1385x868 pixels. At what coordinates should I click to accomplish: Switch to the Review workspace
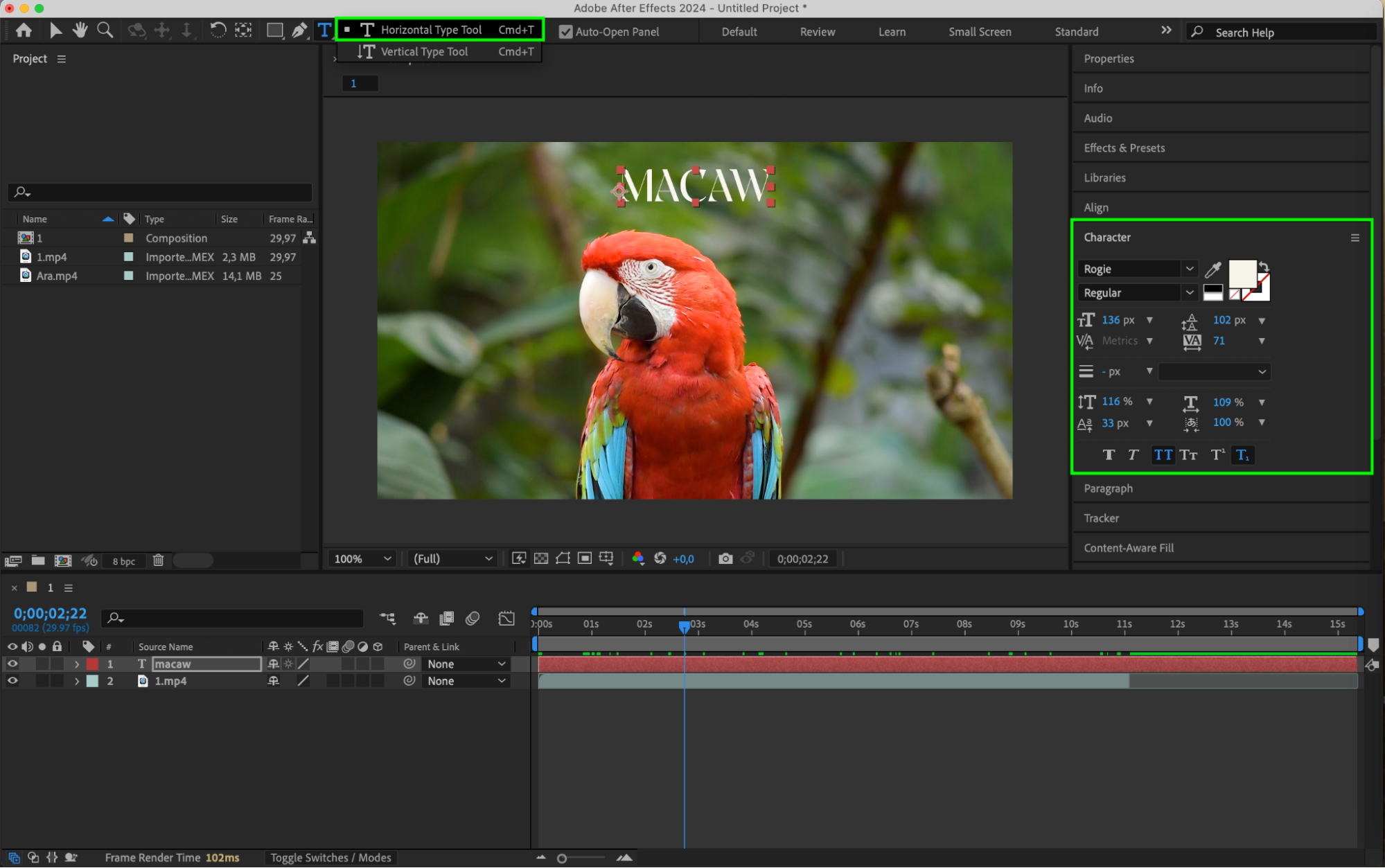[817, 32]
